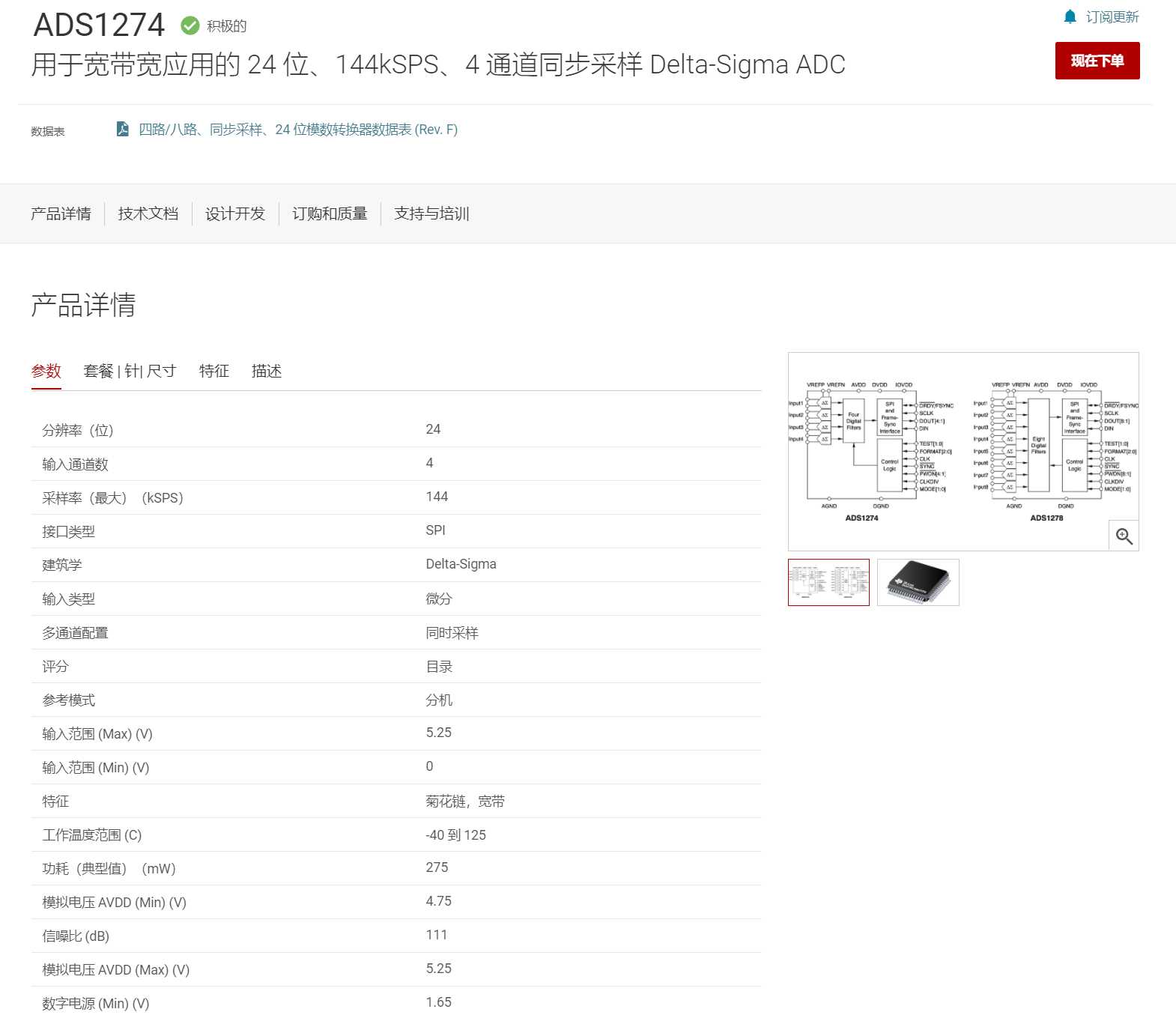
Task: Select the chip package photo thumbnail
Action: click(918, 582)
